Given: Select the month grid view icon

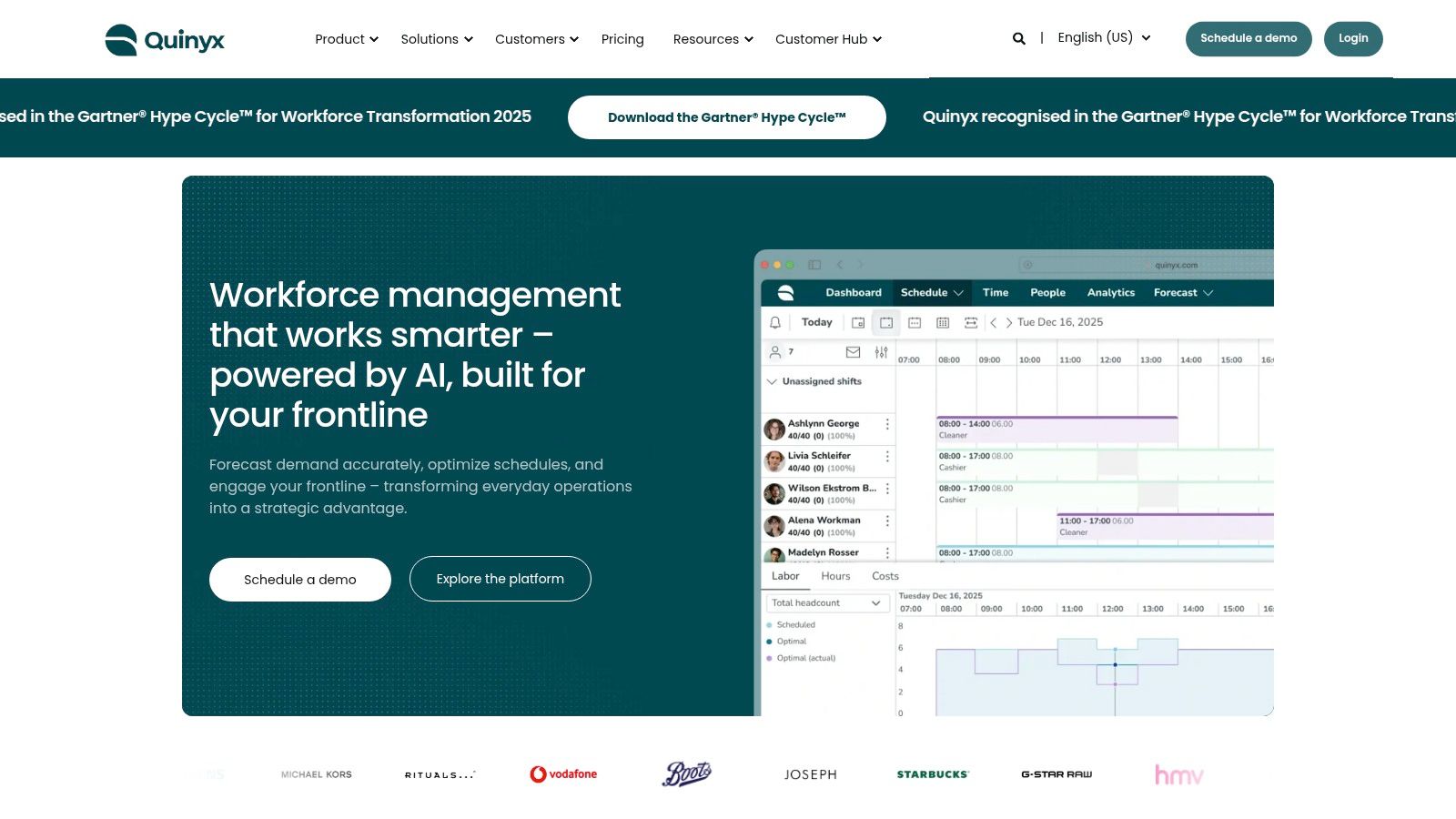Looking at the screenshot, I should coord(943,322).
